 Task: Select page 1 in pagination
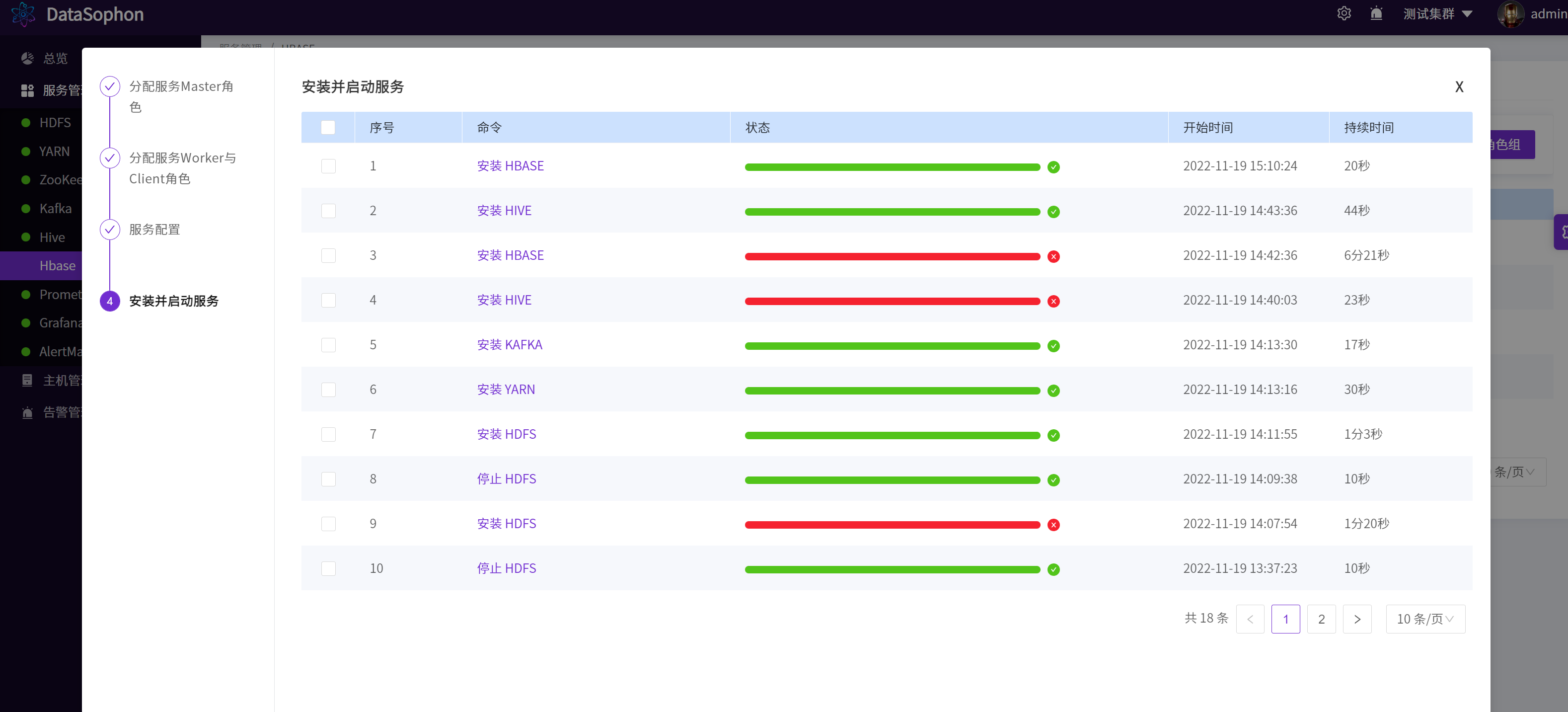coord(1285,619)
